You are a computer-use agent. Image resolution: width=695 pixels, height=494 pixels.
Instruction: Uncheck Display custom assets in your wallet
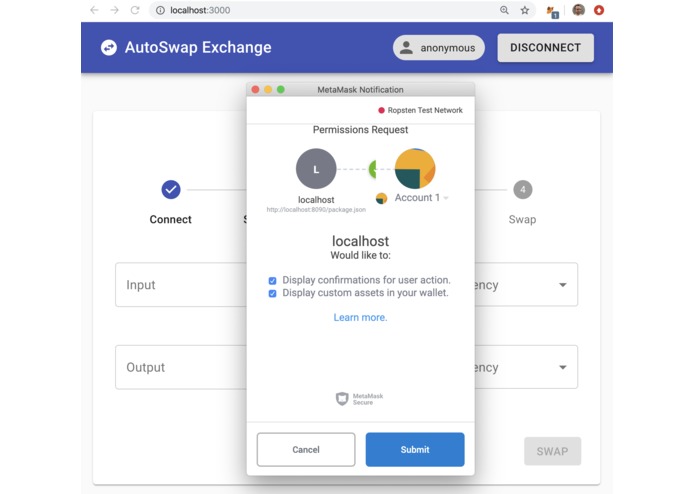[x=273, y=293]
